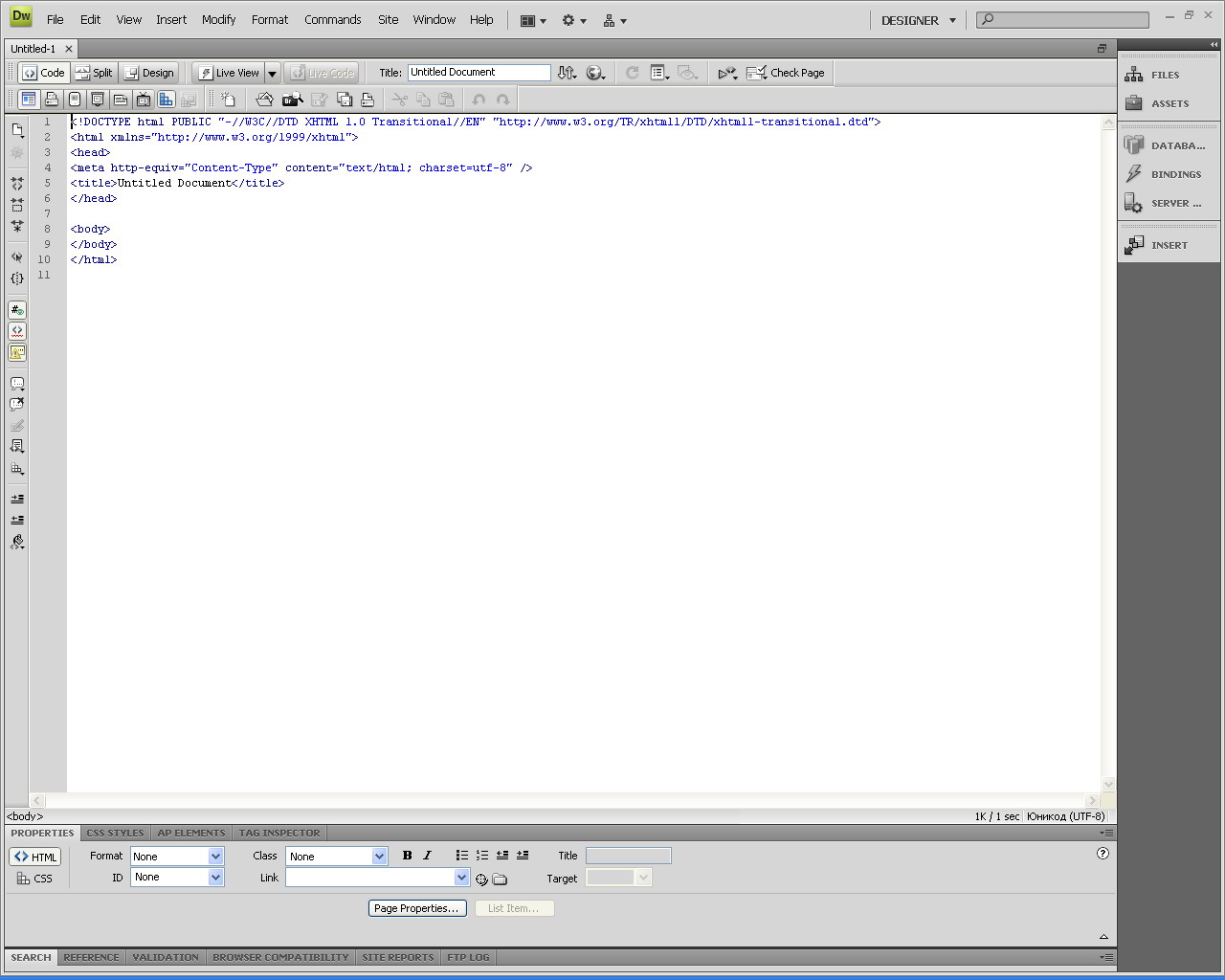The image size is (1225, 980).
Task: Expand All collapsed code
Action: pyautogui.click(x=17, y=227)
